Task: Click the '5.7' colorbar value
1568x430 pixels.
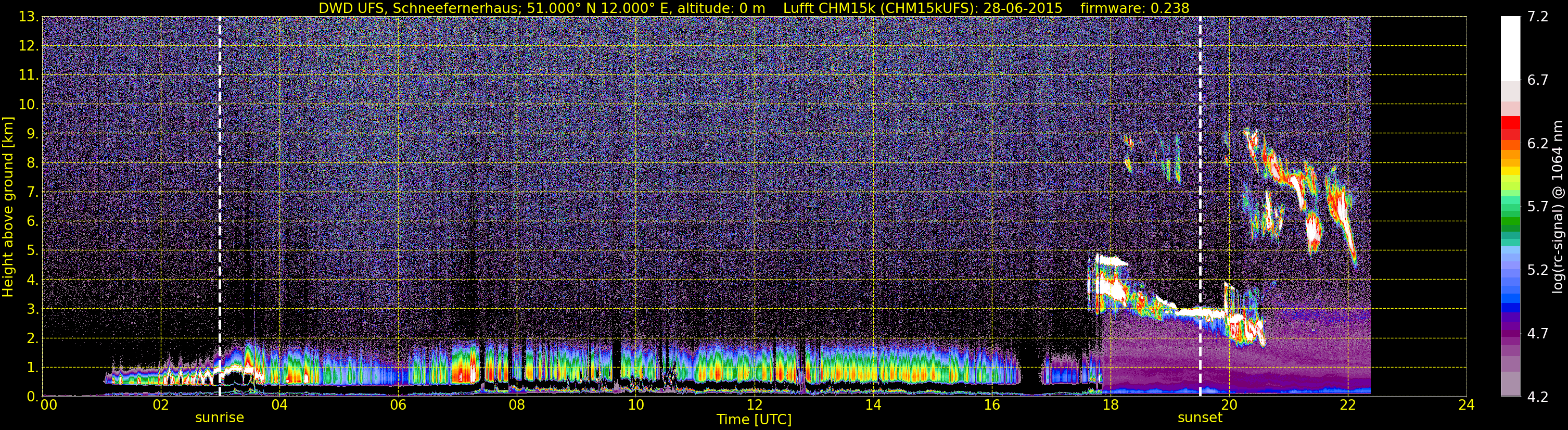Action: (x=1538, y=207)
